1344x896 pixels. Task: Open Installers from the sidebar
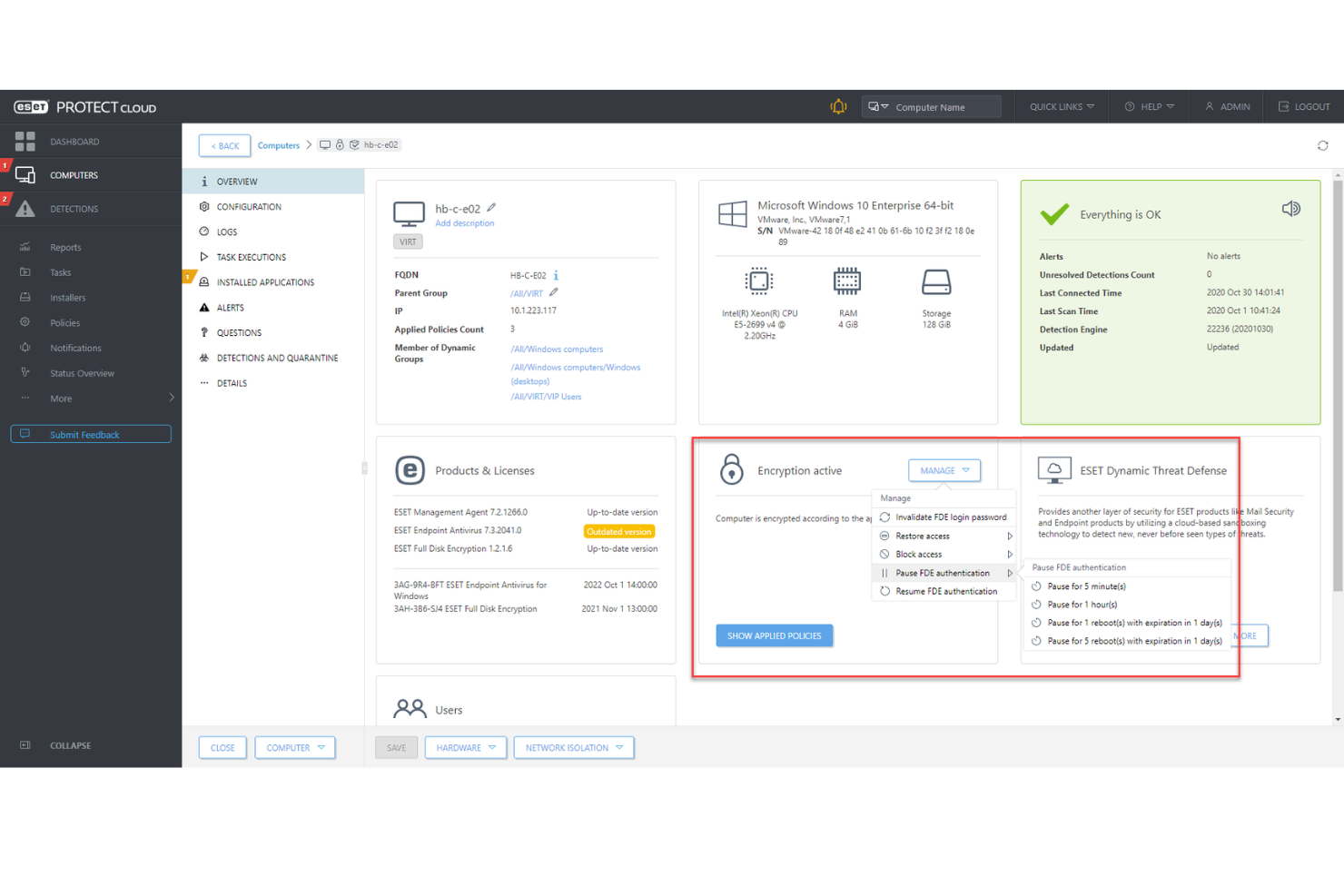pos(67,297)
